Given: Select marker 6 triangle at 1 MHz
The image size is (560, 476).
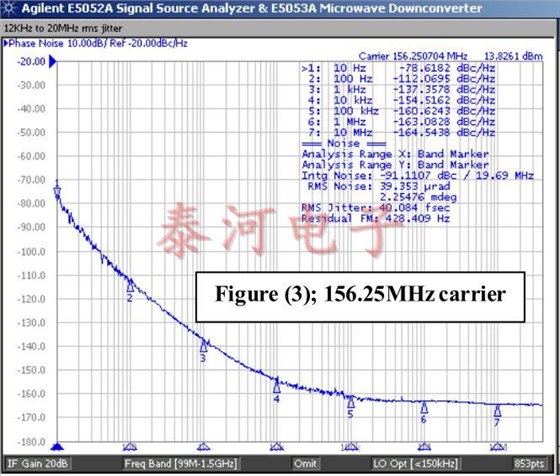Looking at the screenshot, I should coord(424,408).
